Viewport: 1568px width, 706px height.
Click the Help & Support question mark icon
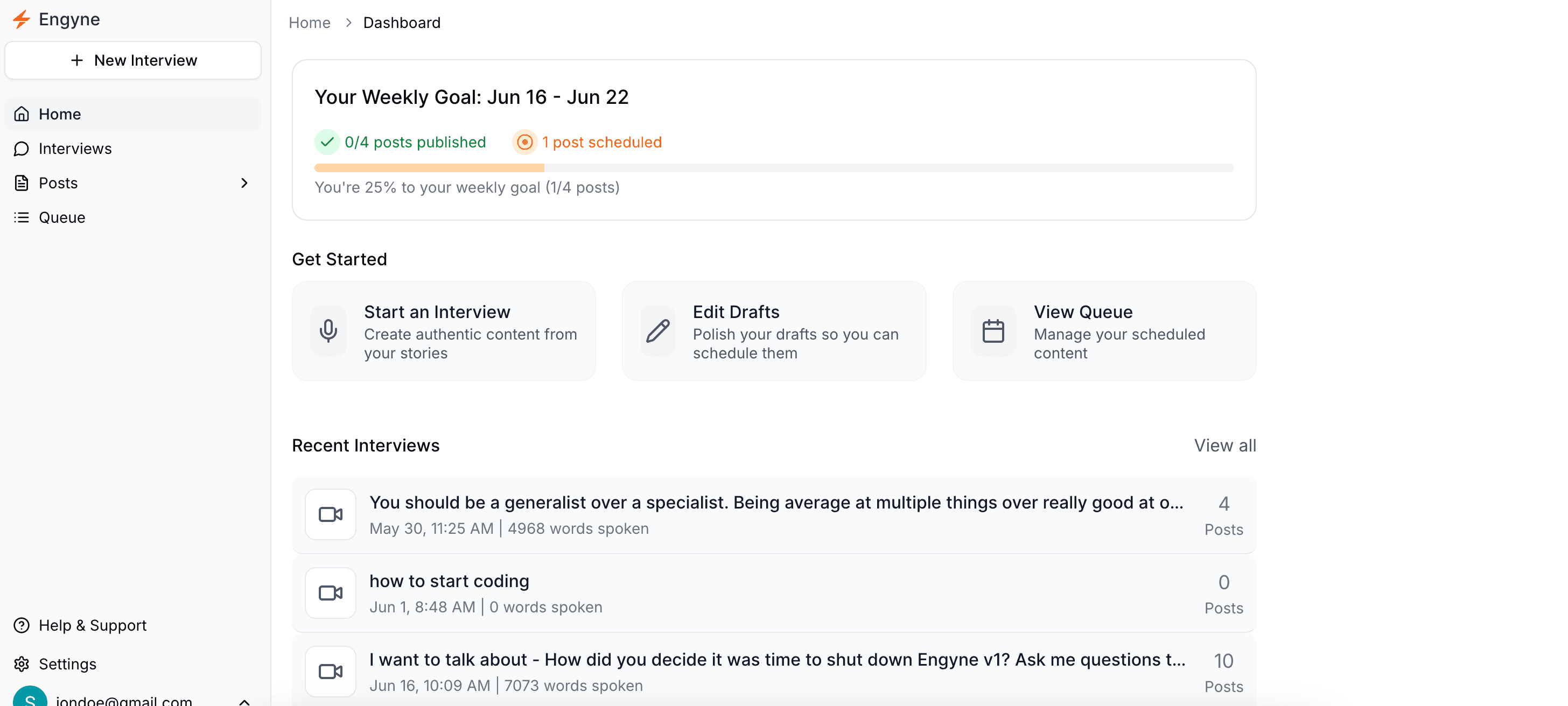tap(22, 625)
